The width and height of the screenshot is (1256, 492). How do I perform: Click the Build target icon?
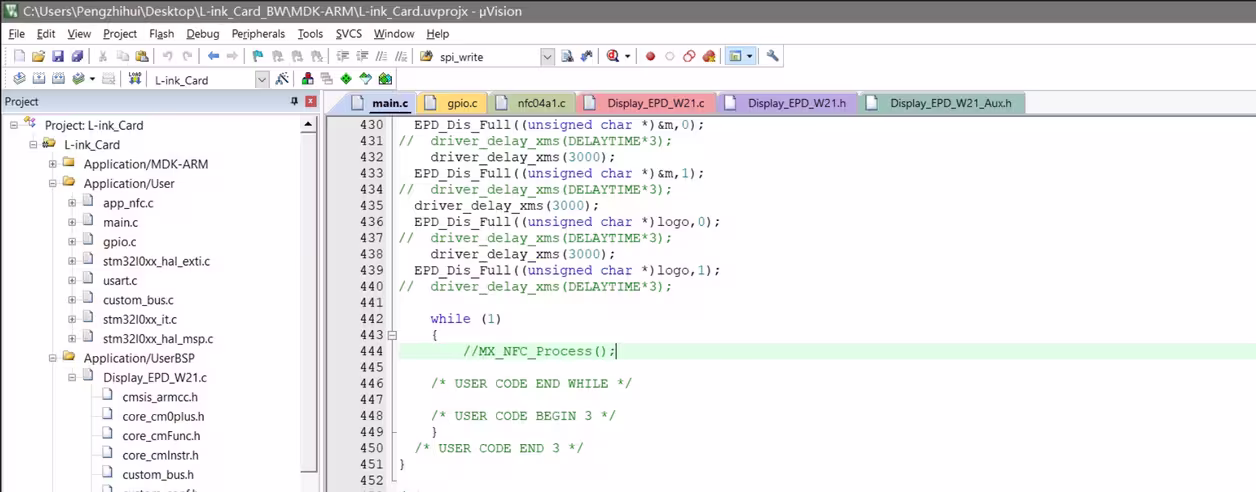click(x=39, y=79)
